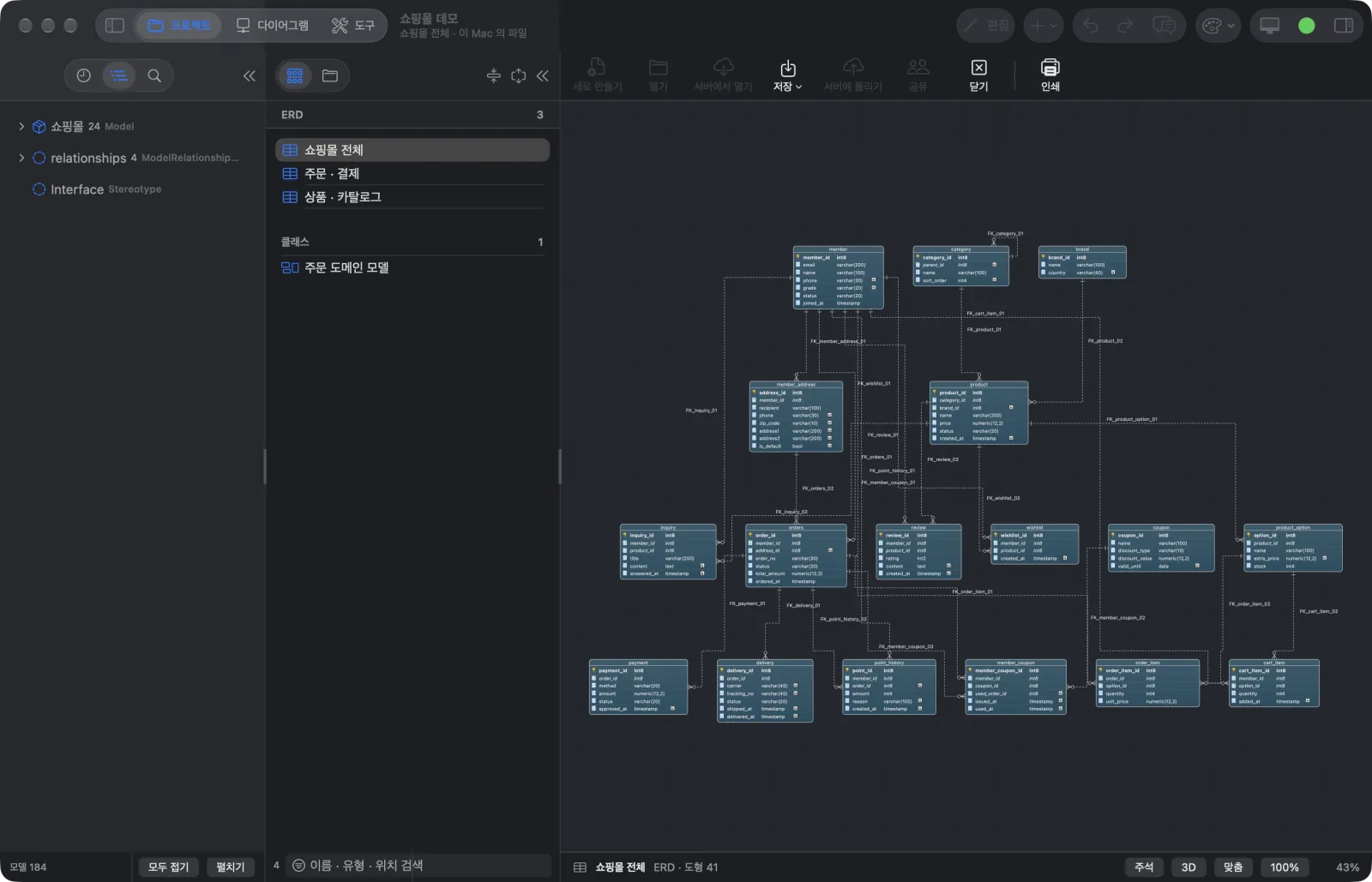This screenshot has height=882, width=1372.
Task: Click the green status indicator
Action: coord(1306,26)
